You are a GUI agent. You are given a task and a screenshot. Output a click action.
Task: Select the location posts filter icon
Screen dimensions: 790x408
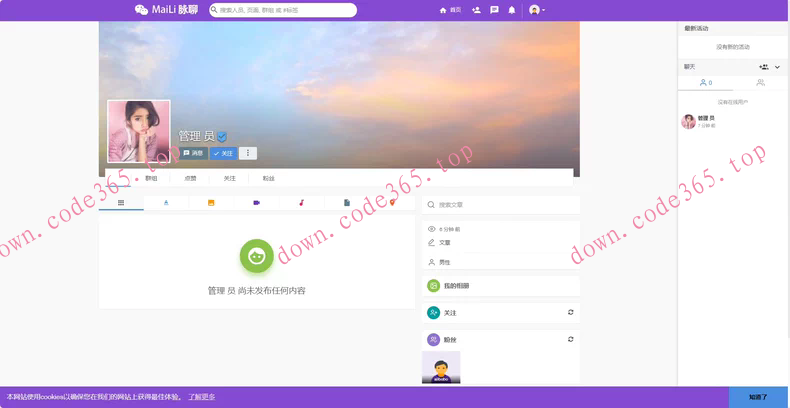tap(392, 202)
